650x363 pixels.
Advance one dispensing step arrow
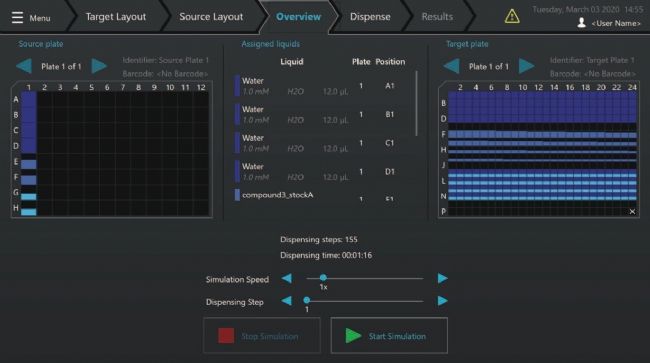tap(442, 301)
